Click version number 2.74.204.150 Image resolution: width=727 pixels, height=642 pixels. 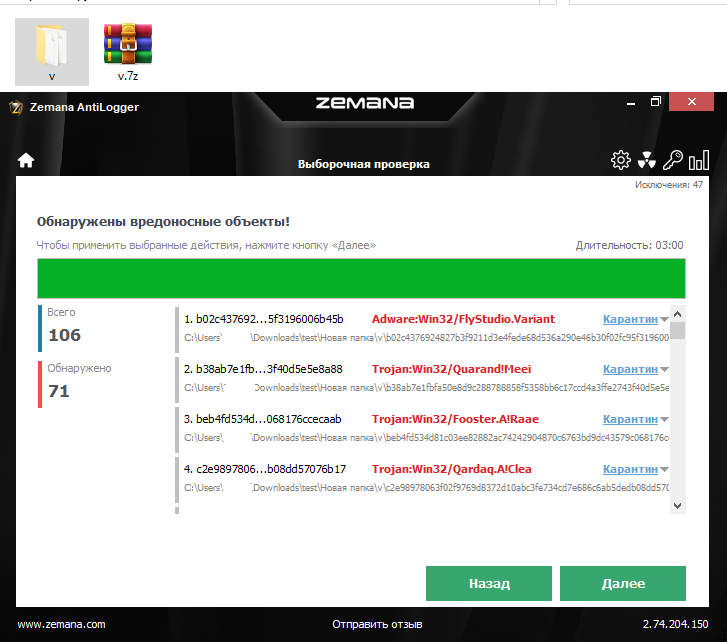coord(675,624)
